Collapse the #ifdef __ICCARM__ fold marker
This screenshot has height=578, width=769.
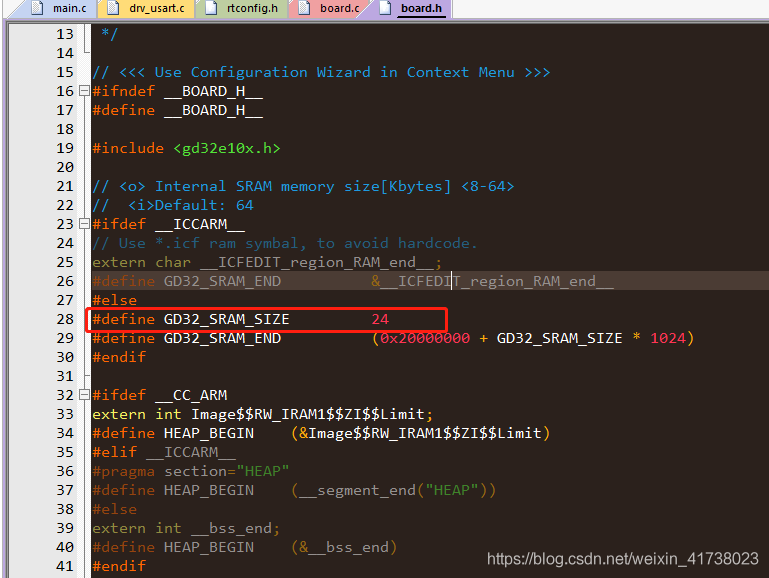coord(84,224)
